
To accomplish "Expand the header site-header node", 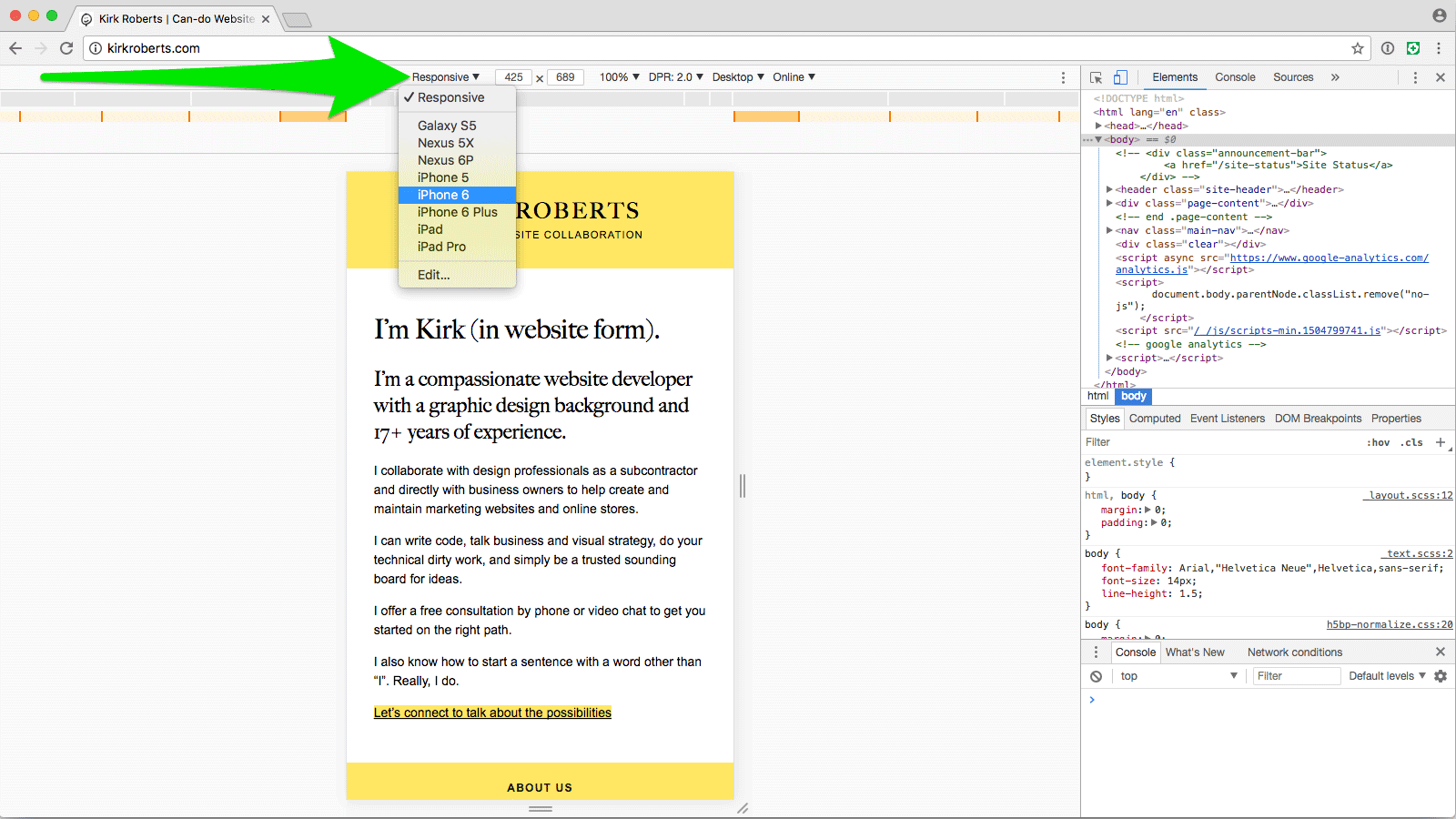I will (1109, 189).
